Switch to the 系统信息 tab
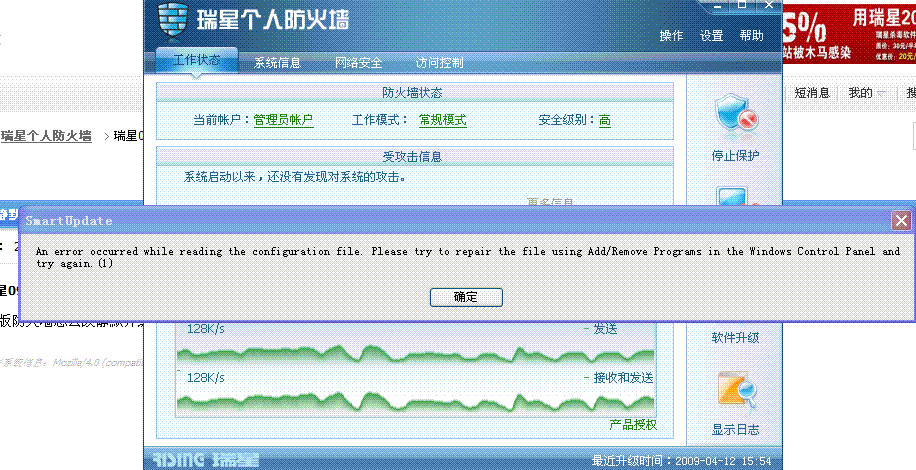 (277, 62)
